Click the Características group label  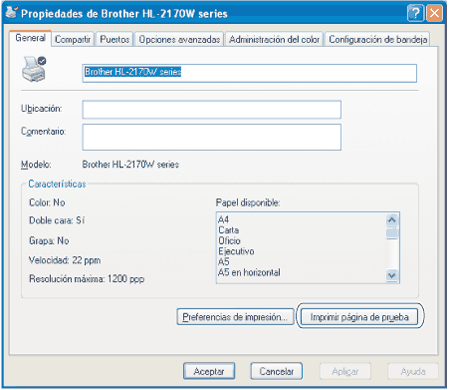tap(57, 184)
